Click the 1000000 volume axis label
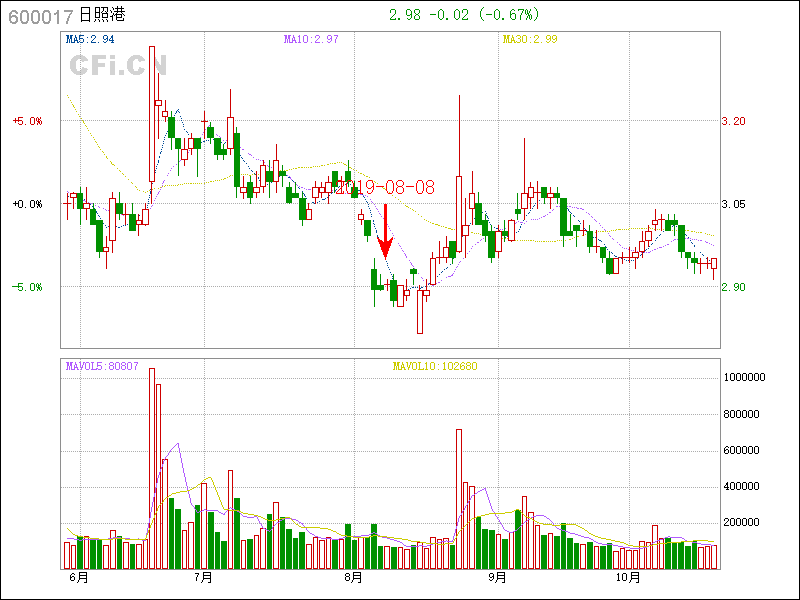 coord(743,378)
